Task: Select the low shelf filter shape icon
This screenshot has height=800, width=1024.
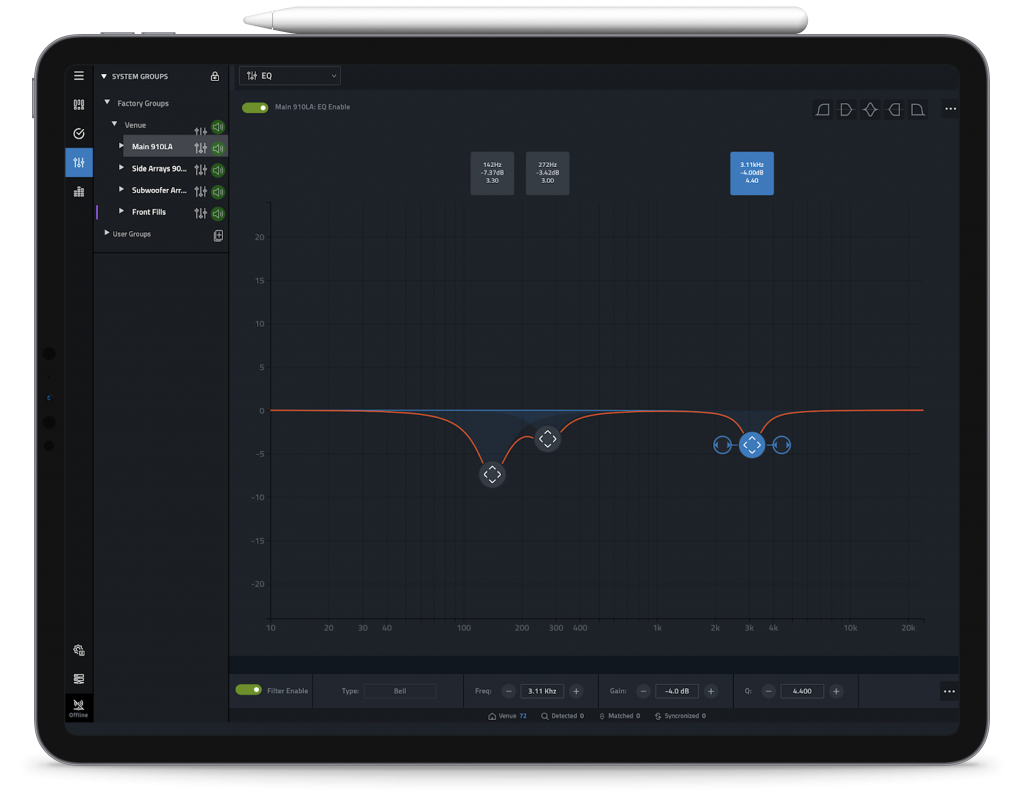Action: [846, 110]
